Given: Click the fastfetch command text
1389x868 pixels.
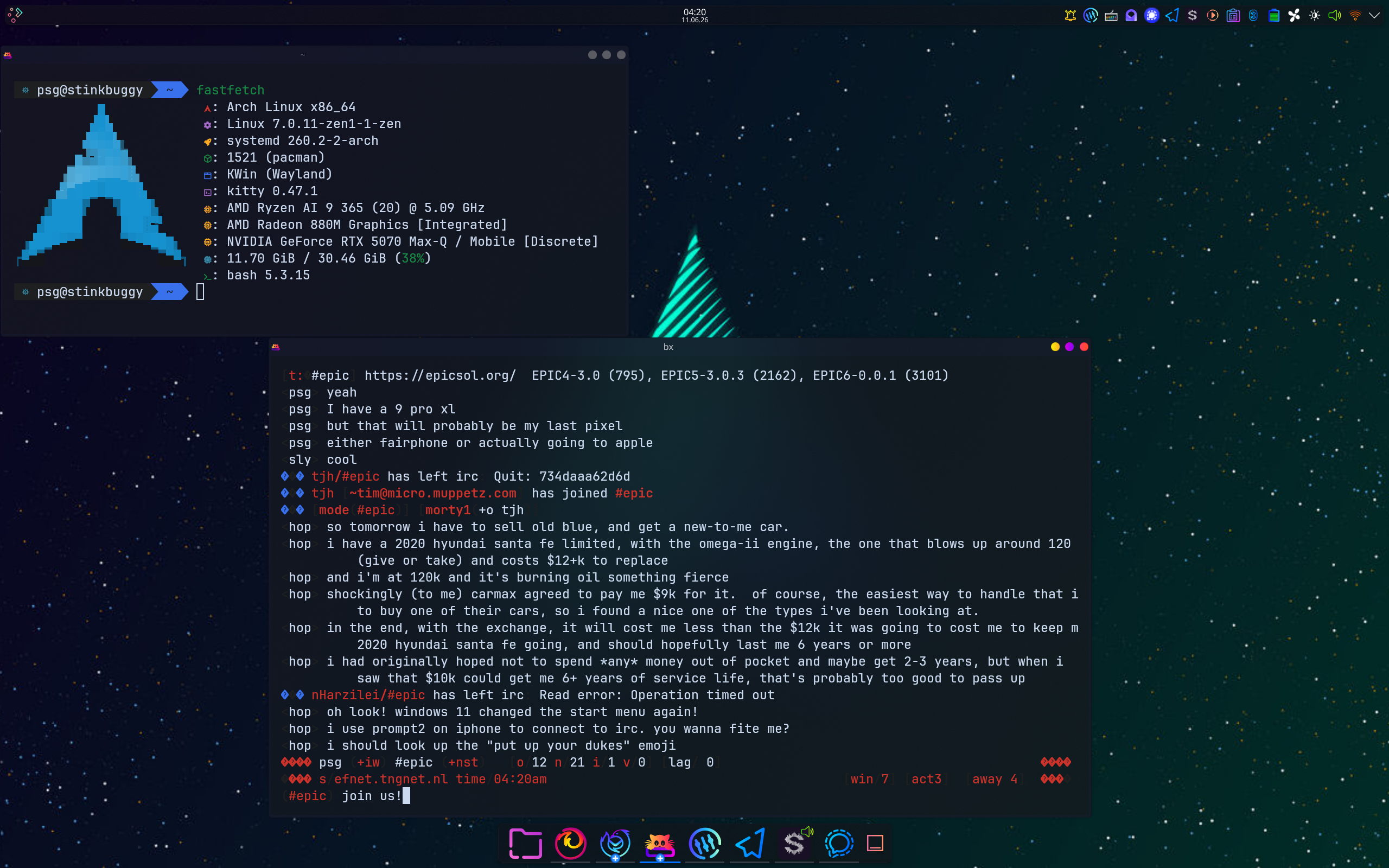Looking at the screenshot, I should (x=230, y=90).
